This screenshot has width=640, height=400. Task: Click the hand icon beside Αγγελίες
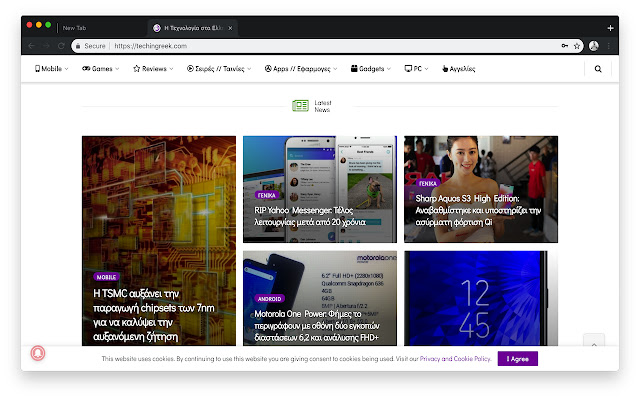tap(445, 69)
